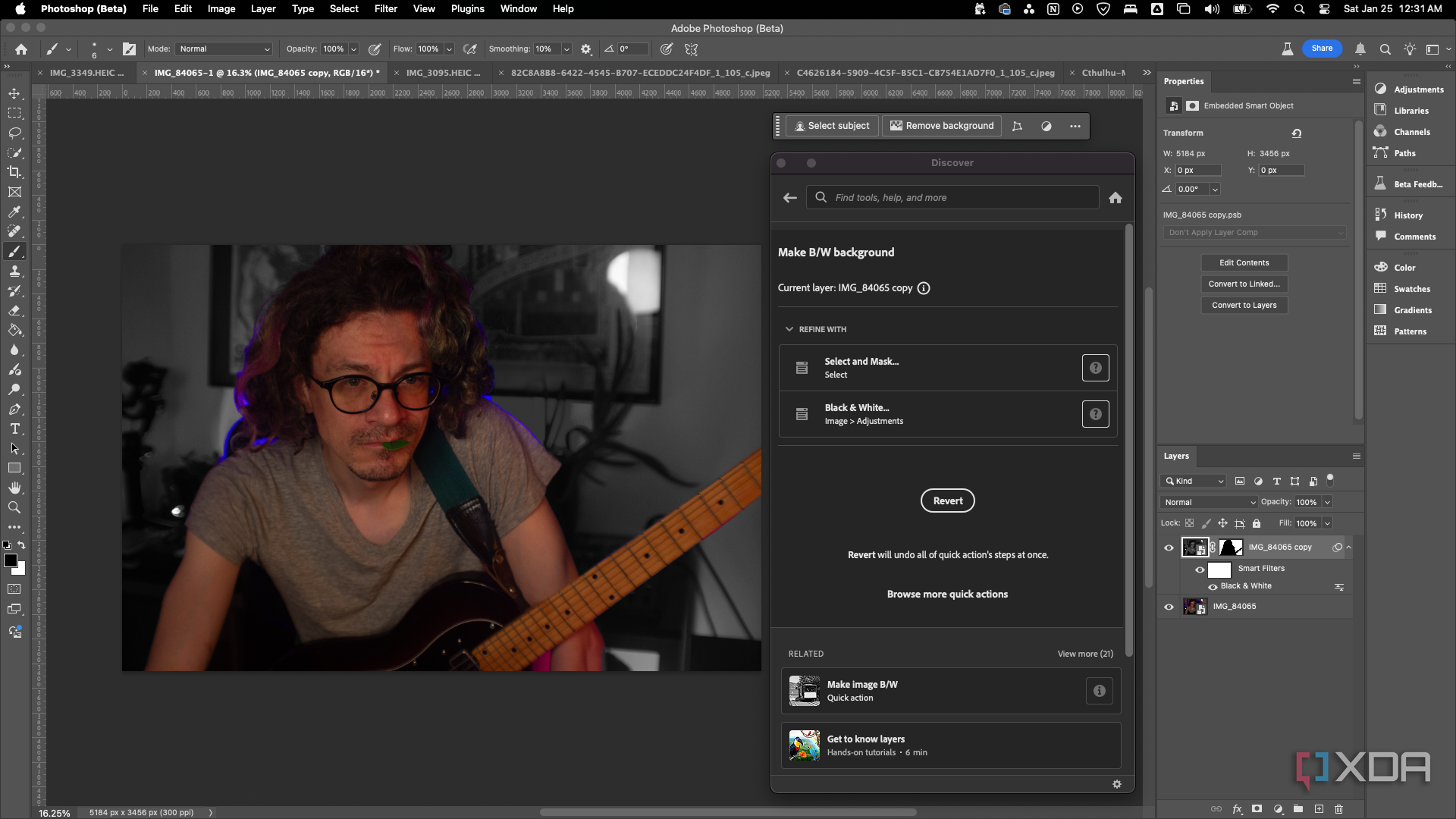Screen dimensions: 1456x819
Task: Click the Edit Contents button
Action: coord(1244,262)
